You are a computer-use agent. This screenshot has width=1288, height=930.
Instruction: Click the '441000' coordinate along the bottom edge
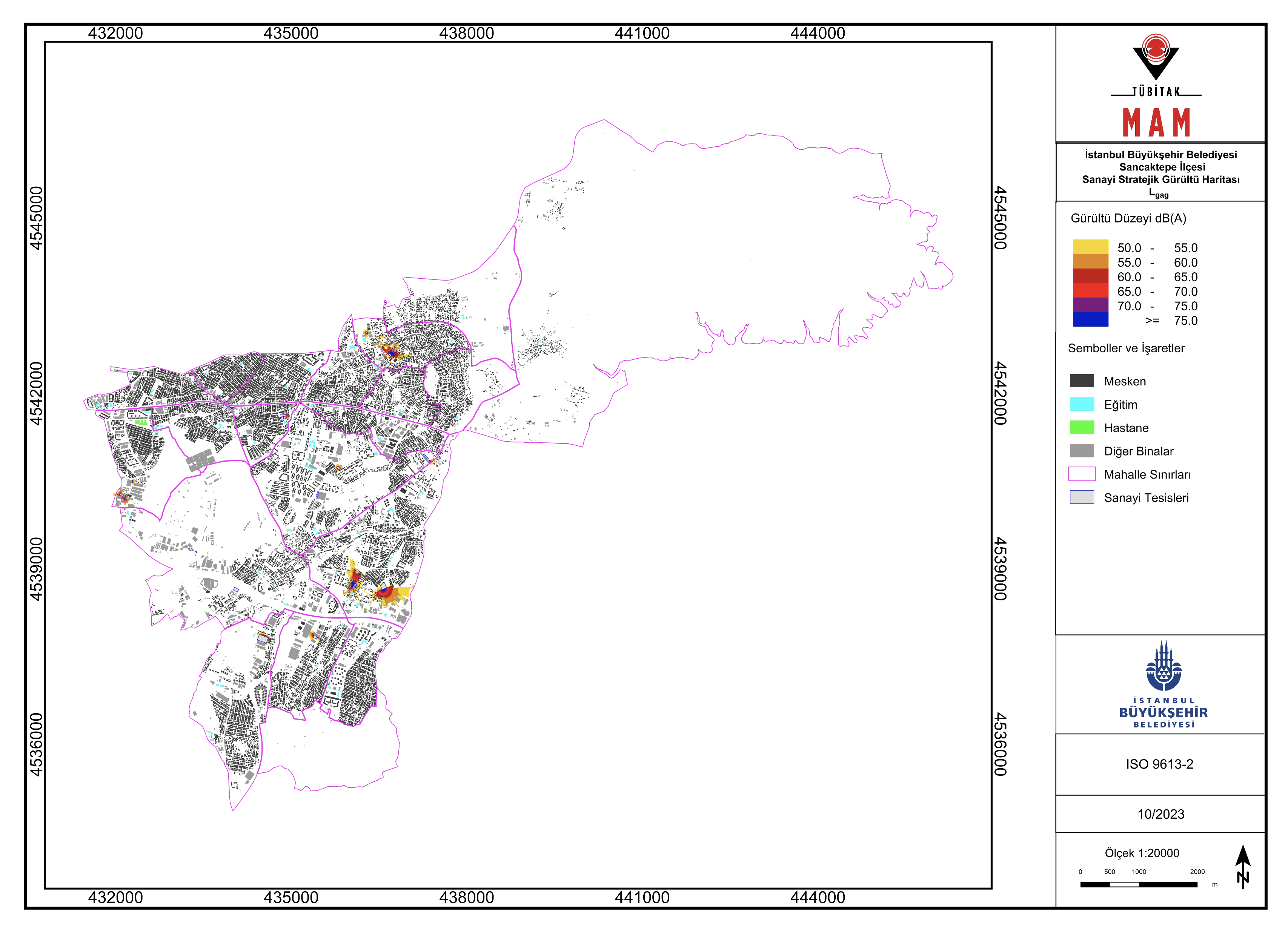click(x=642, y=898)
